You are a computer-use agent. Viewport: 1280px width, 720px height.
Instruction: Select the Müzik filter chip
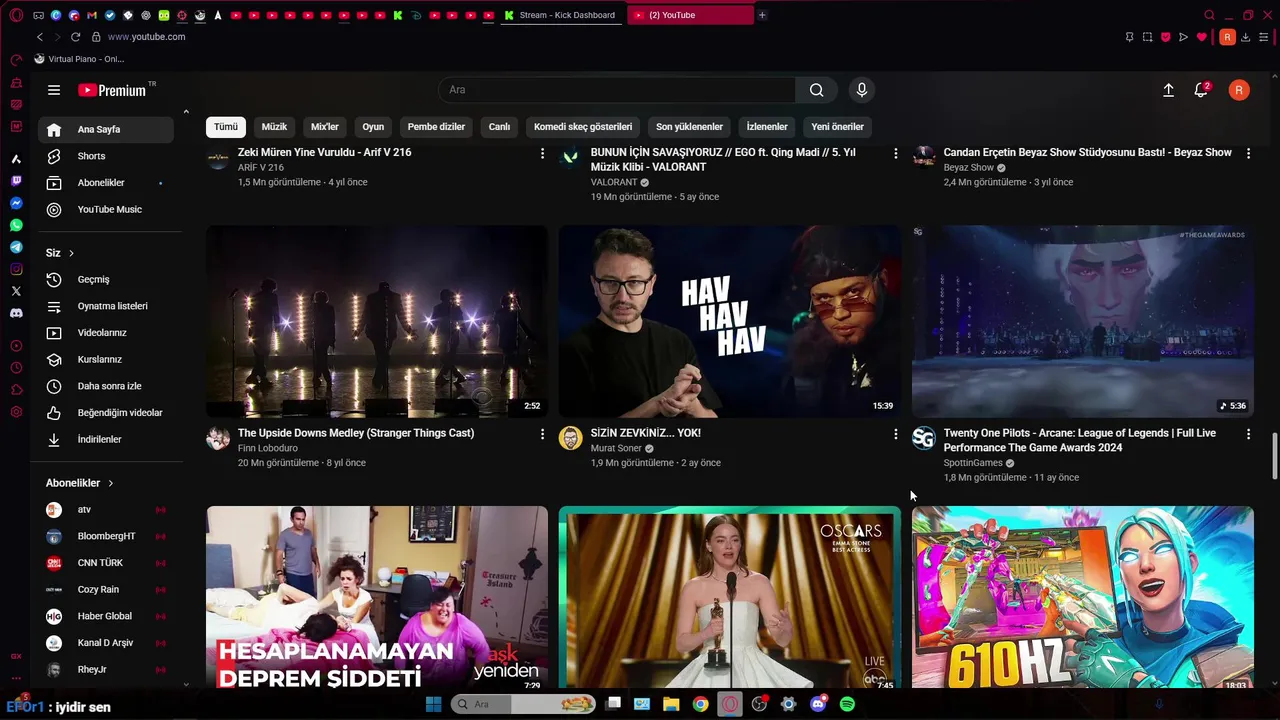(274, 127)
